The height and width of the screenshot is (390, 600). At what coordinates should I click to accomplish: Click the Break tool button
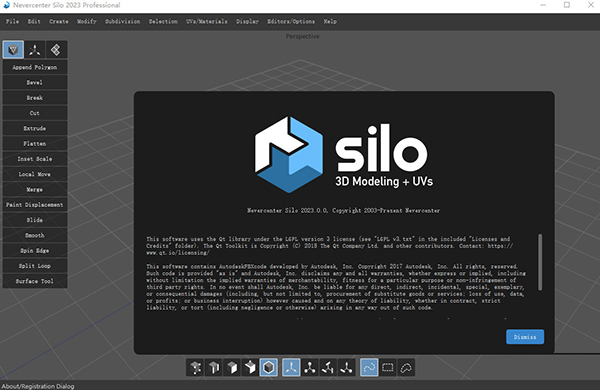[x=35, y=98]
